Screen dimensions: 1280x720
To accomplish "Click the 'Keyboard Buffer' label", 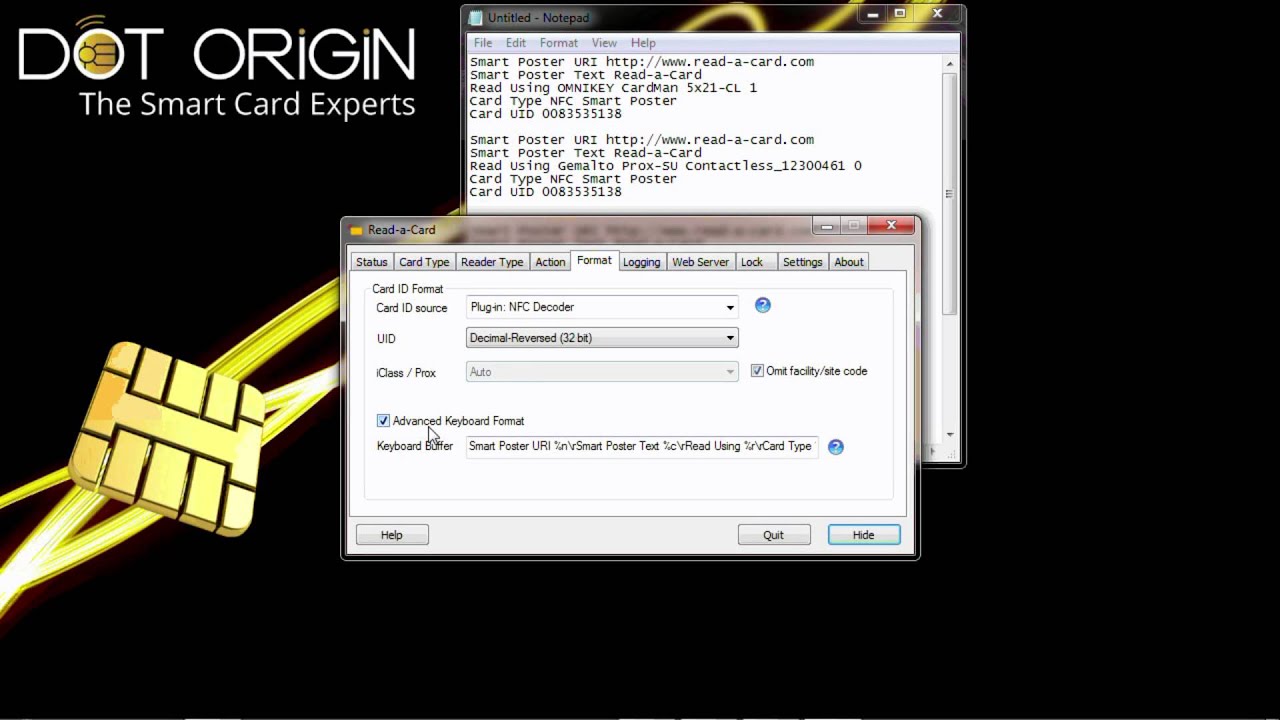I will 414,446.
